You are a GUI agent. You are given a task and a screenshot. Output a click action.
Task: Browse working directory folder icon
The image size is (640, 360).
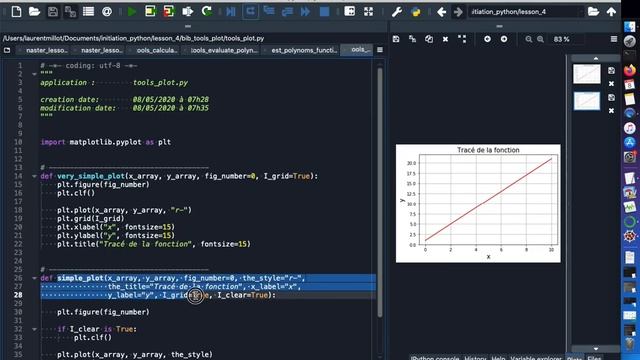click(x=593, y=11)
